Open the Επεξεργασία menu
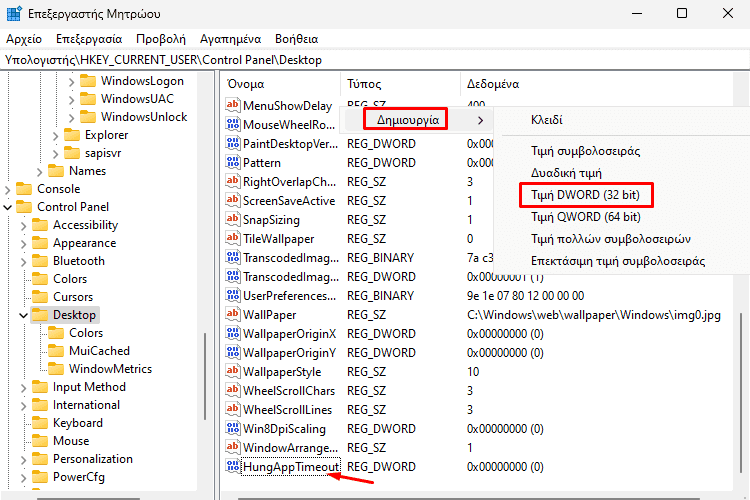 click(x=89, y=39)
